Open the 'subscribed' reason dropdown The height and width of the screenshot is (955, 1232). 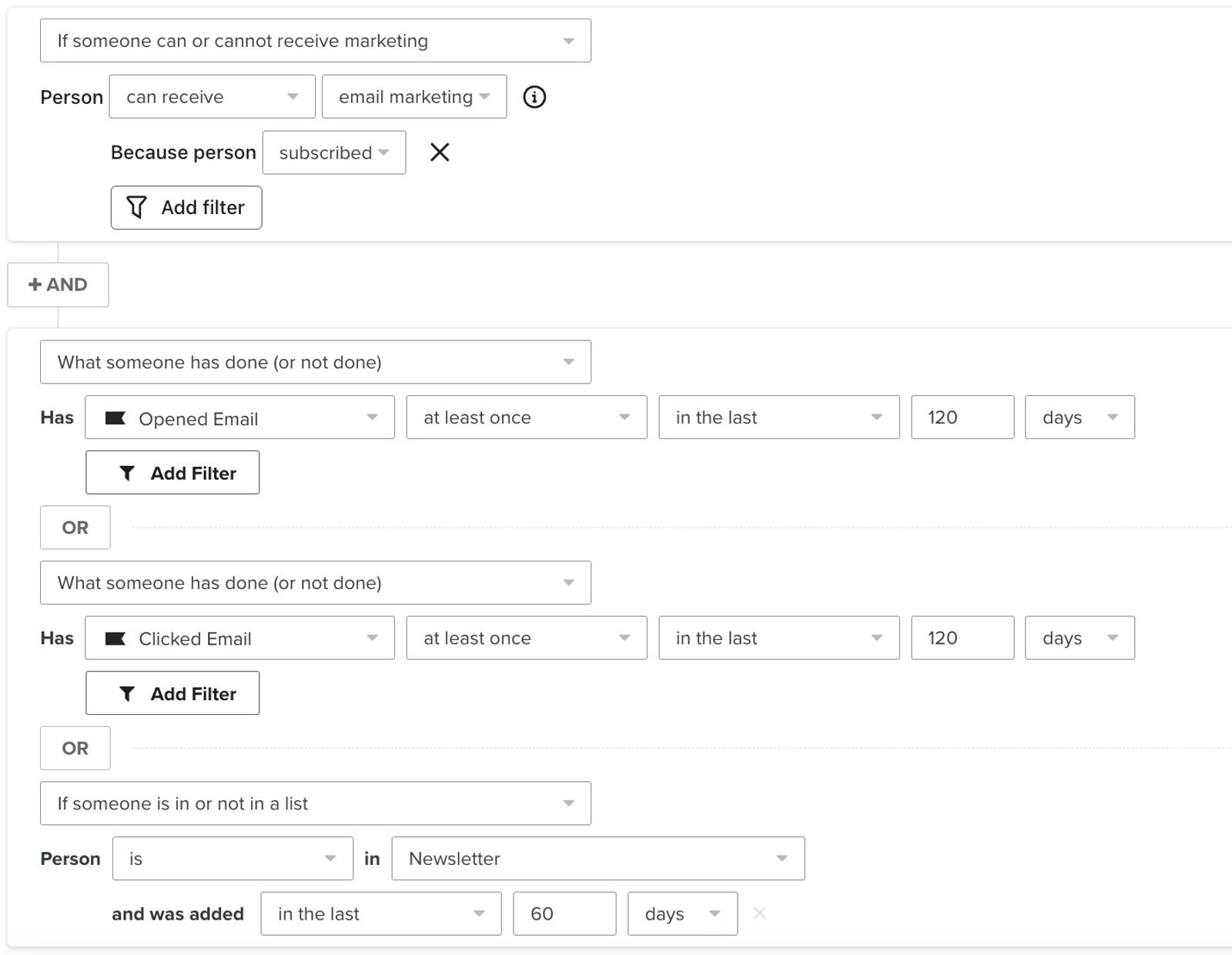tap(334, 152)
